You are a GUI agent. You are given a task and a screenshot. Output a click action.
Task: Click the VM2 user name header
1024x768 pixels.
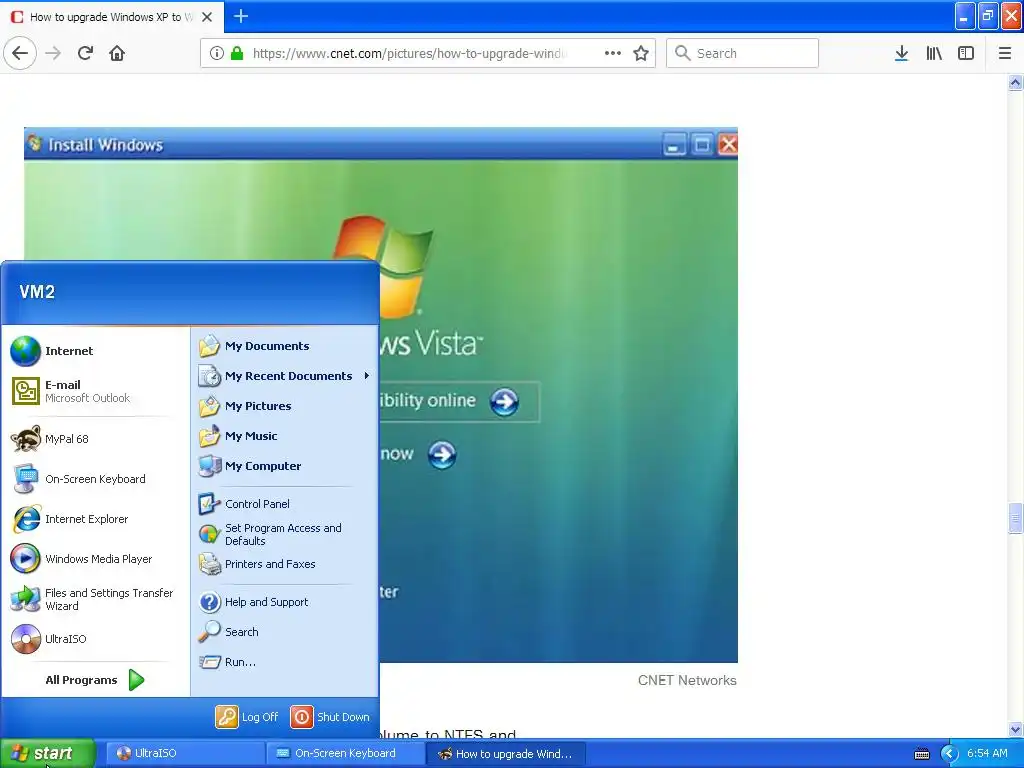[37, 292]
